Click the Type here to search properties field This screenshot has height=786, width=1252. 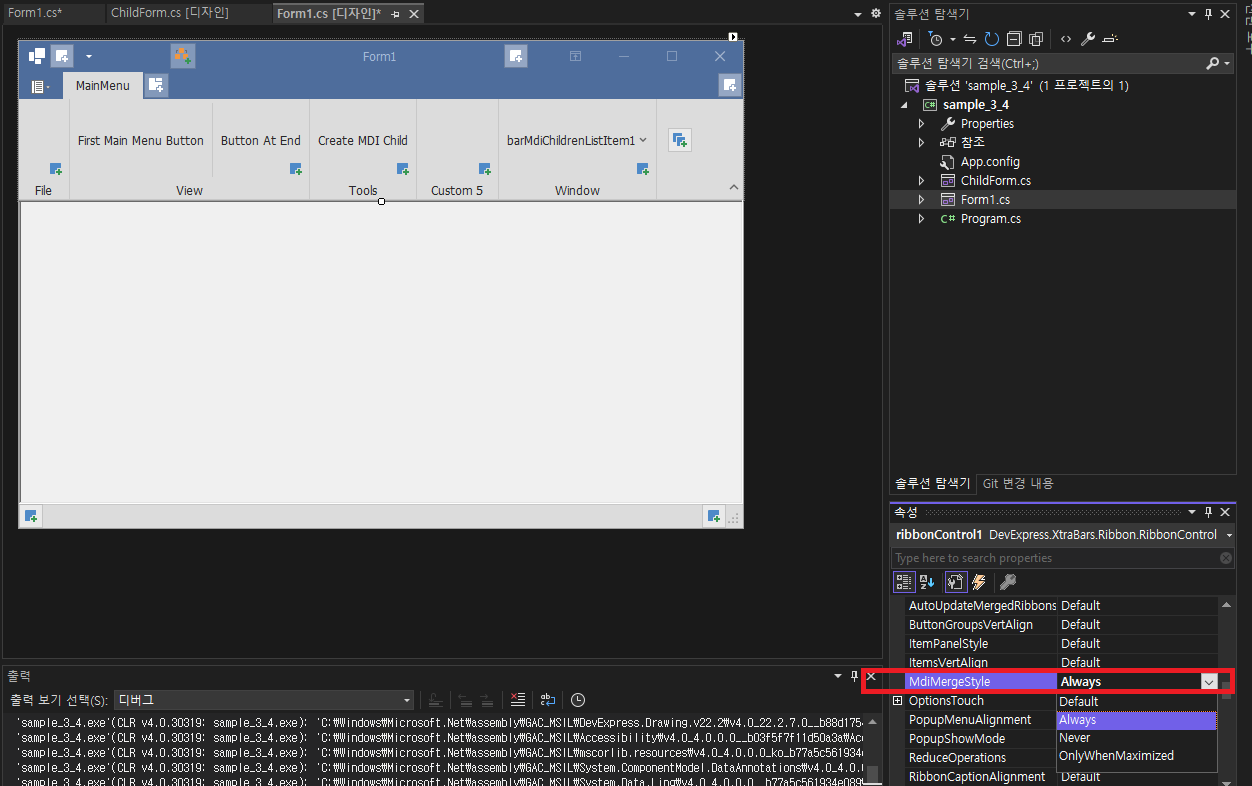pyautogui.click(x=1055, y=558)
